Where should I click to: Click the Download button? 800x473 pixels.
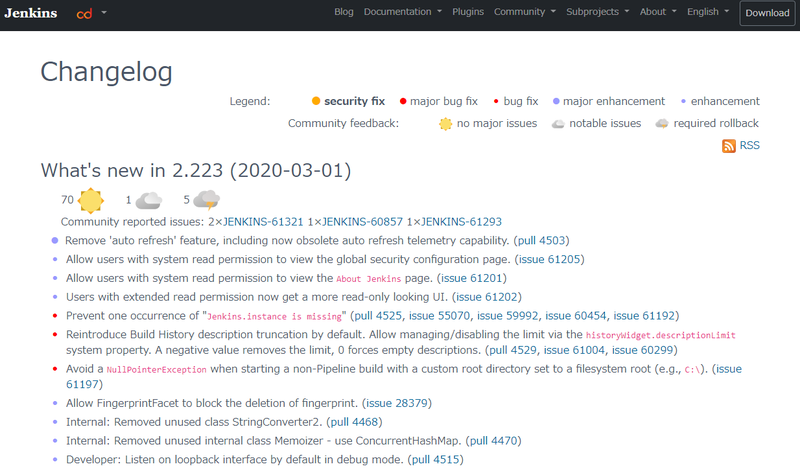pos(767,13)
